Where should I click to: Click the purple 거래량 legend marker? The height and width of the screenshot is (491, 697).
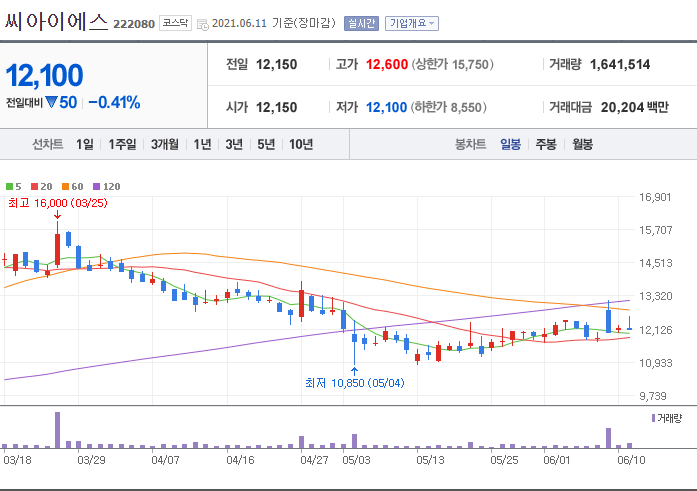click(x=653, y=418)
